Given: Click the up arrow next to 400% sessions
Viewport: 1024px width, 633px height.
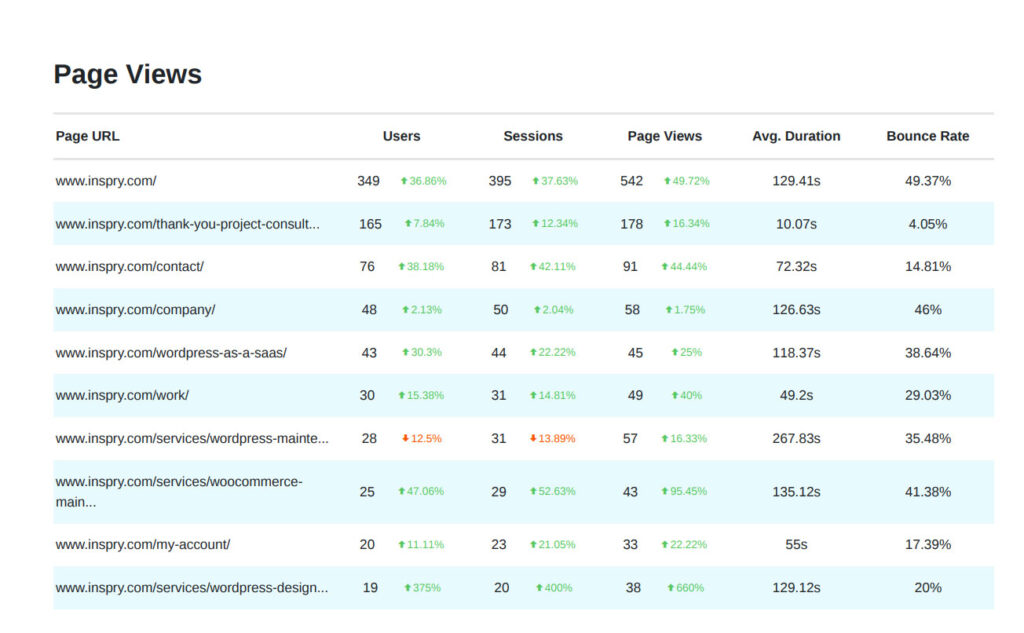Looking at the screenshot, I should [539, 588].
